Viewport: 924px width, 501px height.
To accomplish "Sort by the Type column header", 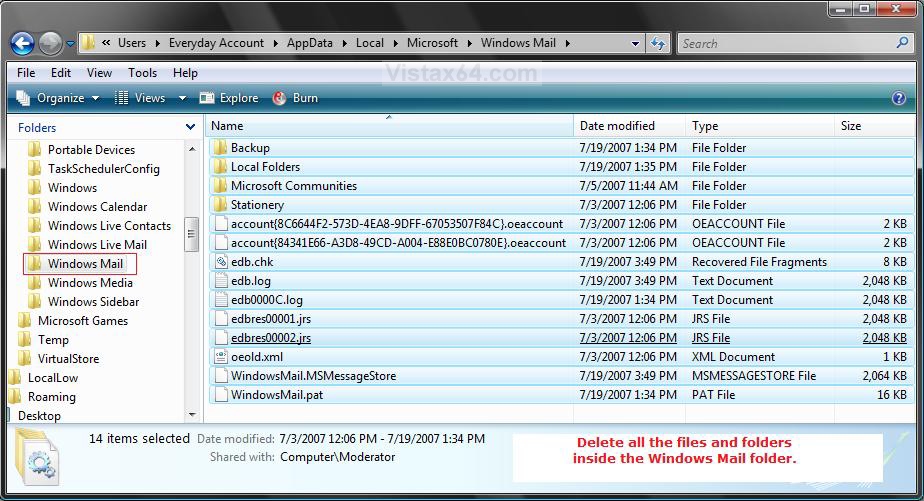I will 760,126.
